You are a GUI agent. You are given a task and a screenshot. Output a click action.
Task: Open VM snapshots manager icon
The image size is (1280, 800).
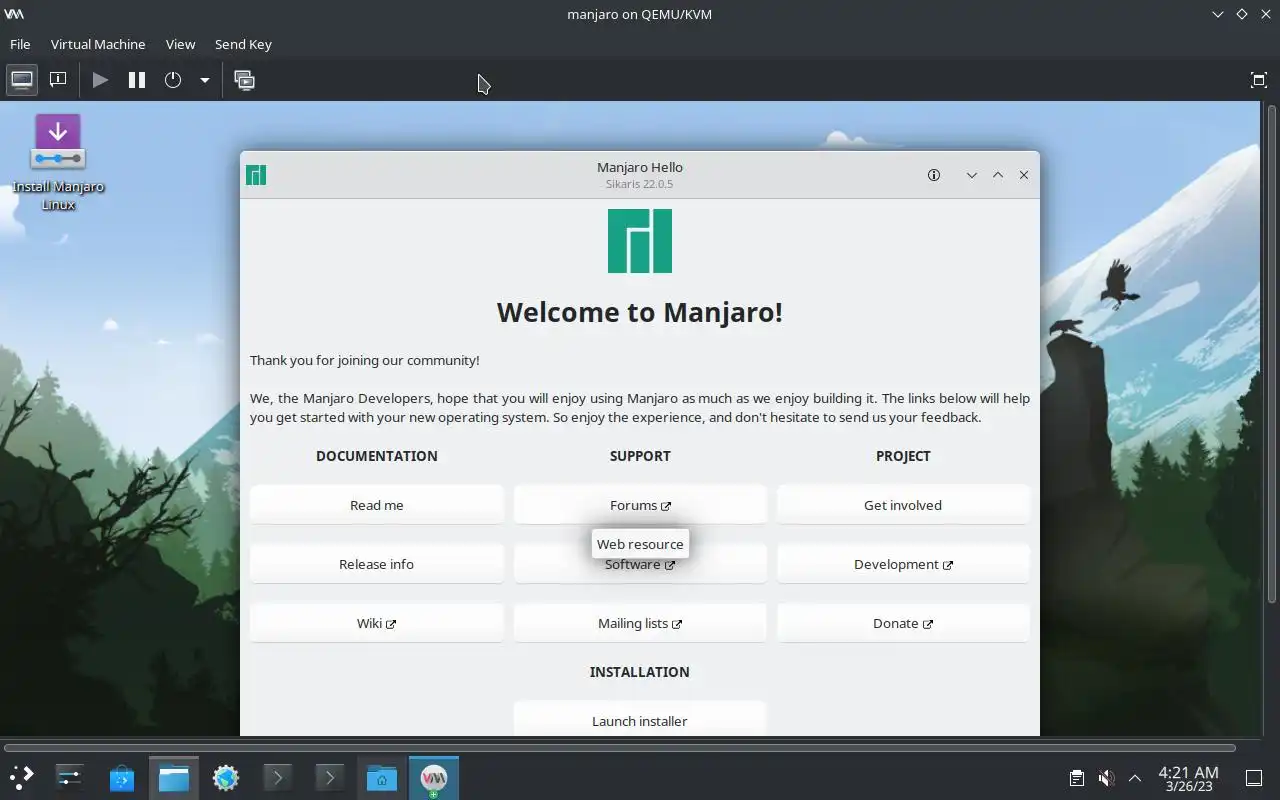click(x=244, y=80)
